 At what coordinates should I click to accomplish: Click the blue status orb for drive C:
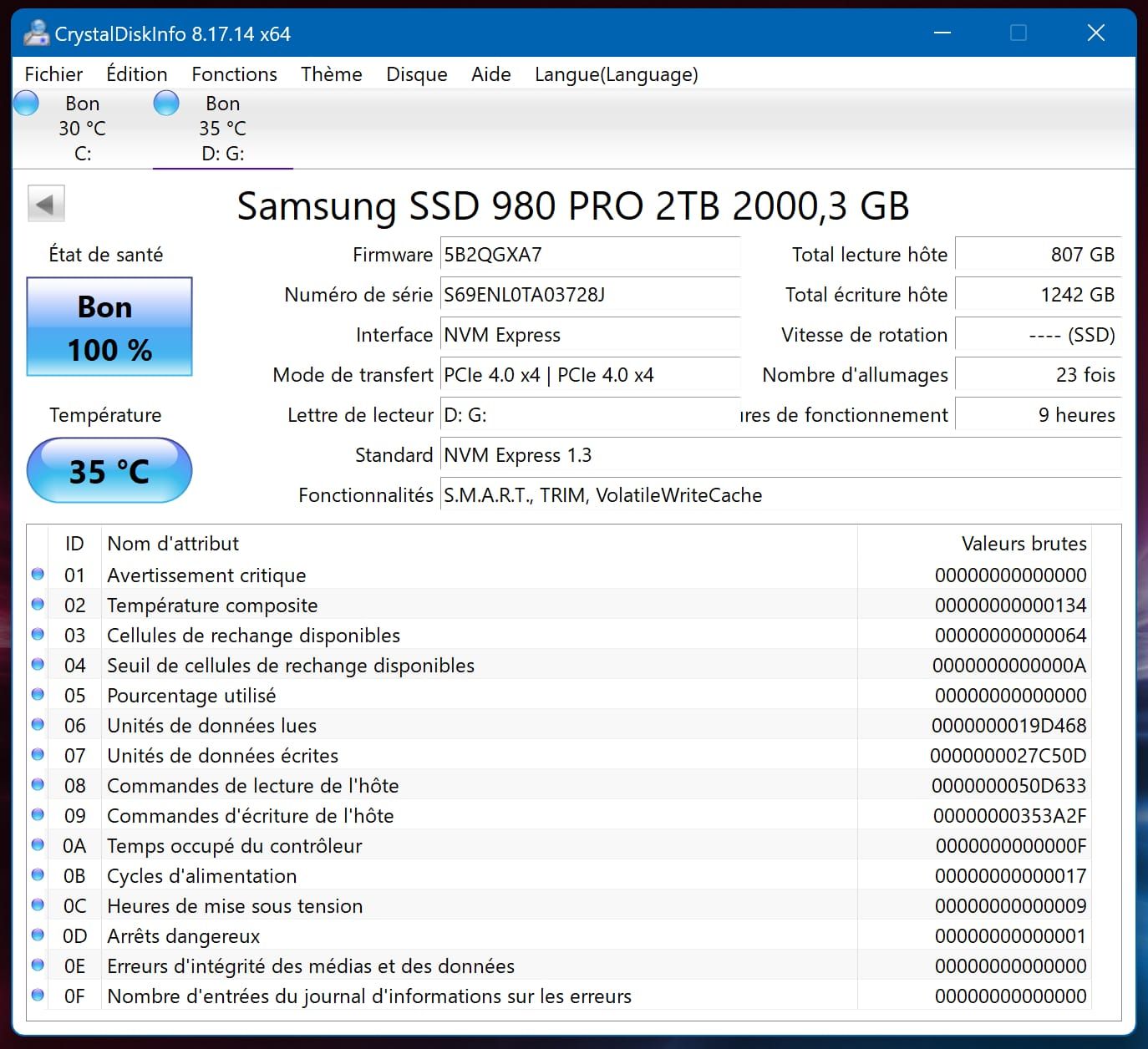click(x=27, y=104)
